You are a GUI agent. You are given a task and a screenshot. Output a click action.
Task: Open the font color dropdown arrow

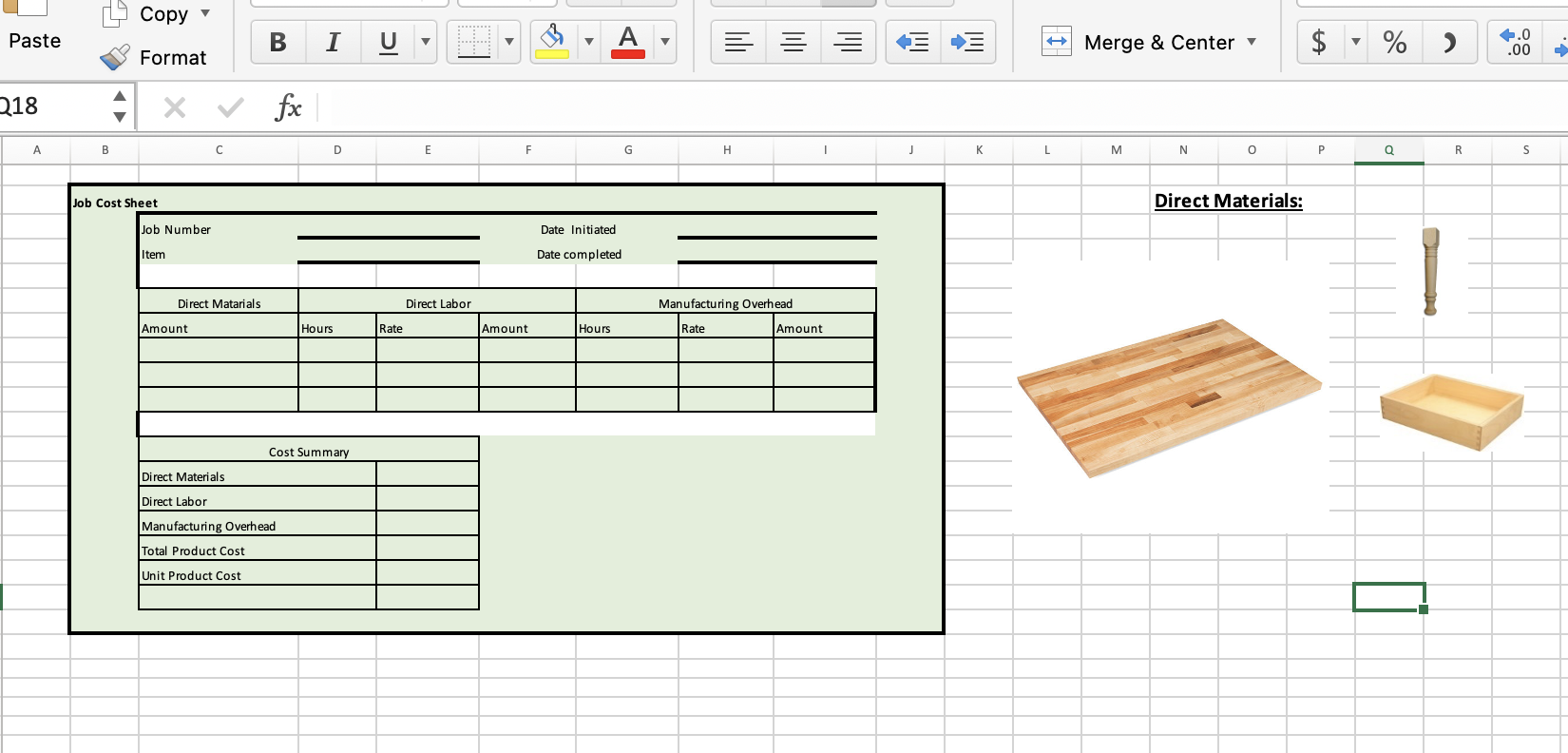665,42
